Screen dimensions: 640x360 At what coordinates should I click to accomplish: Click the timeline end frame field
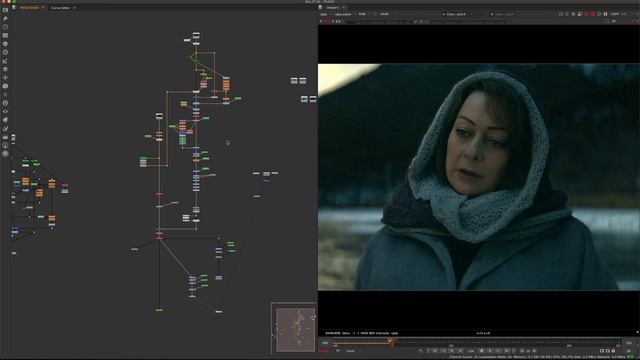(x=629, y=343)
